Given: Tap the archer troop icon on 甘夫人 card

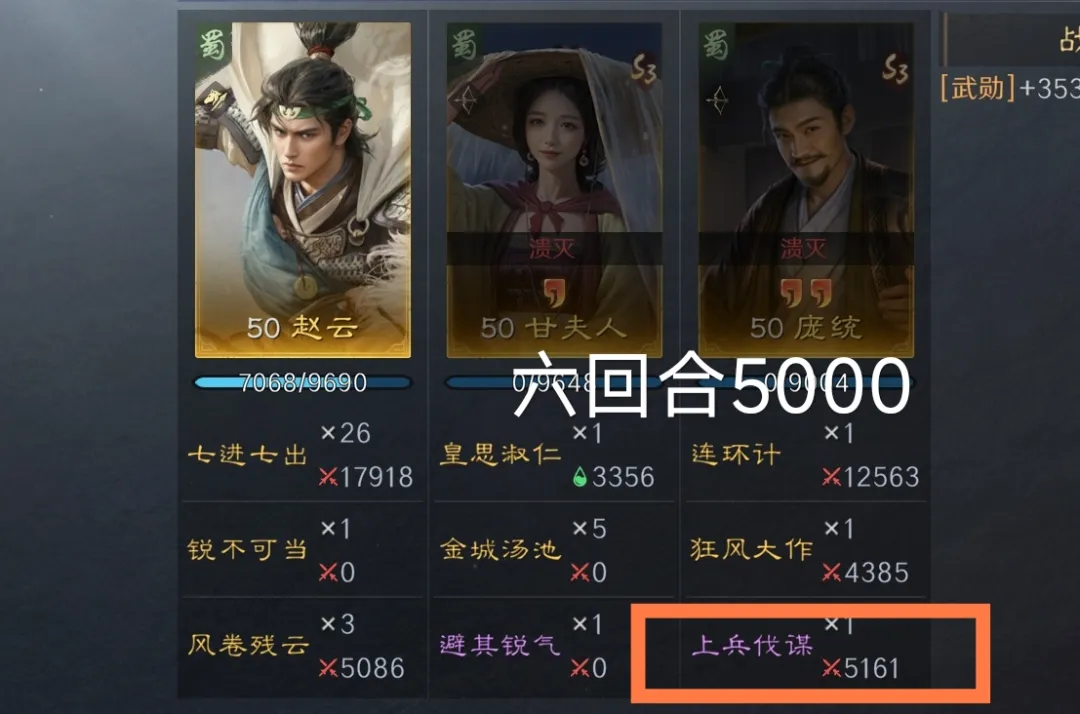Looking at the screenshot, I should 466,101.
